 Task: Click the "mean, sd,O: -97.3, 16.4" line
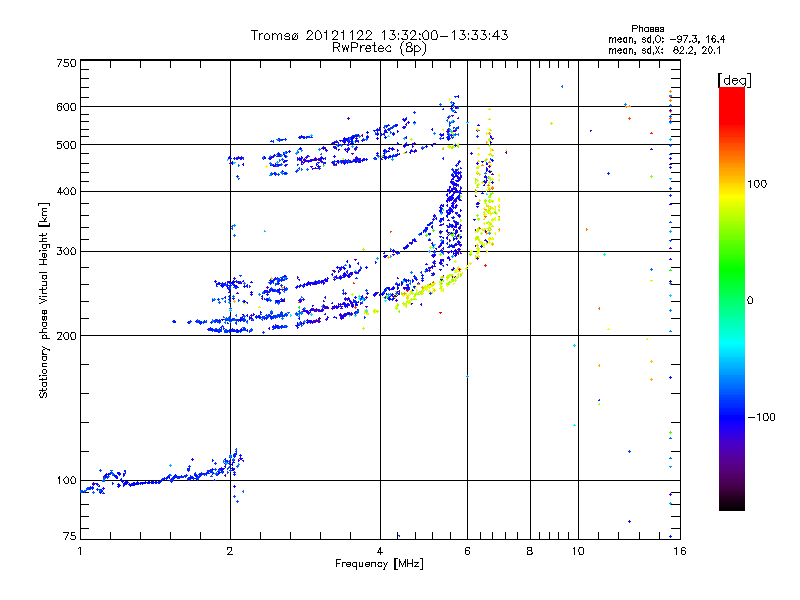tap(666, 40)
